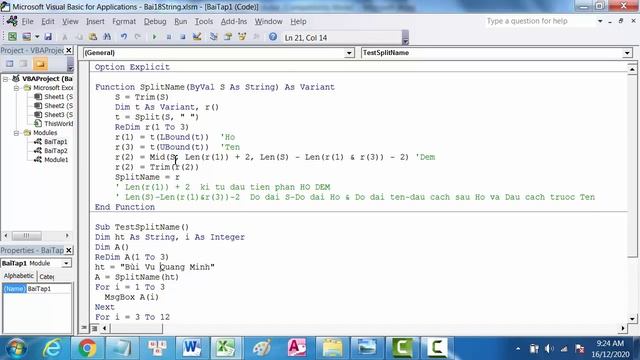Click View Code in Project panel
This screenshot has height=360, width=640.
9,64
